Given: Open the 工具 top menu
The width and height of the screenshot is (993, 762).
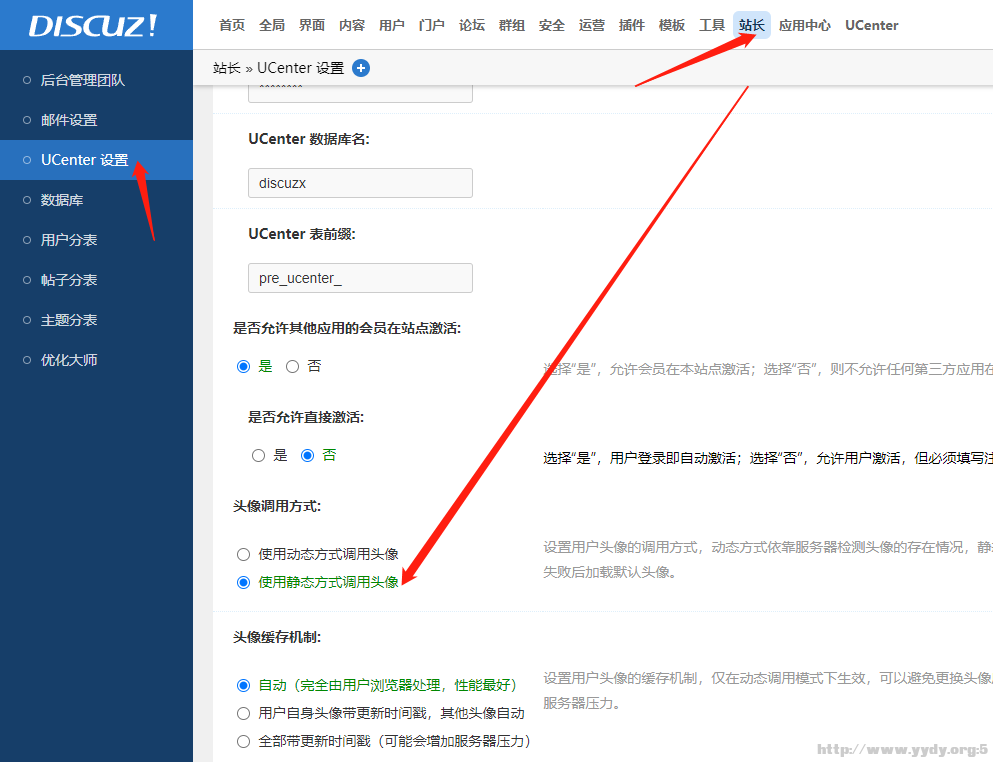Looking at the screenshot, I should point(712,25).
